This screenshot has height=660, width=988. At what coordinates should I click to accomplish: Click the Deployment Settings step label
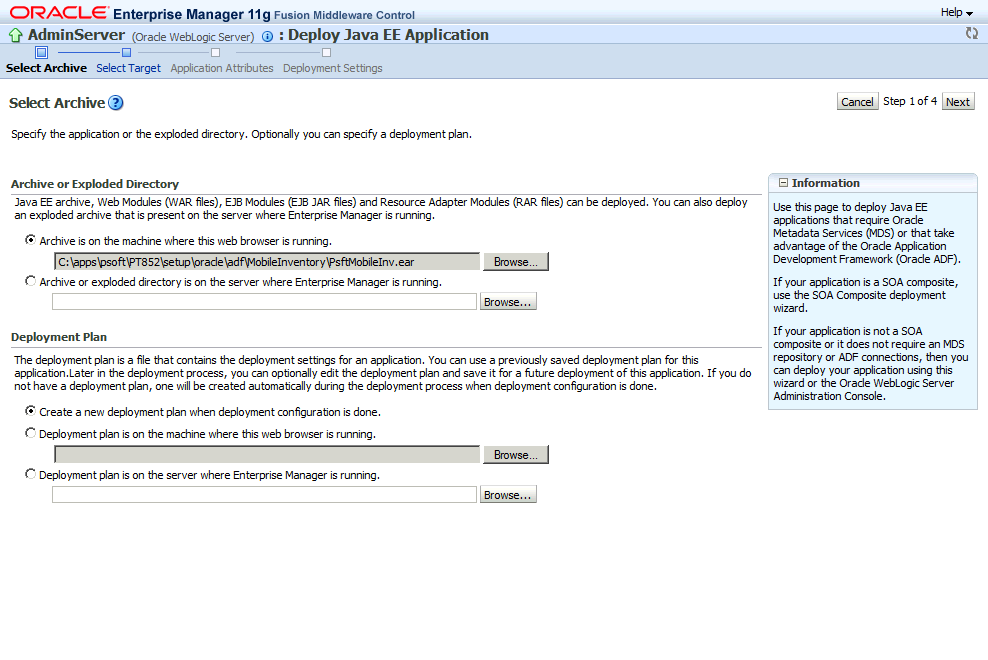tap(333, 68)
